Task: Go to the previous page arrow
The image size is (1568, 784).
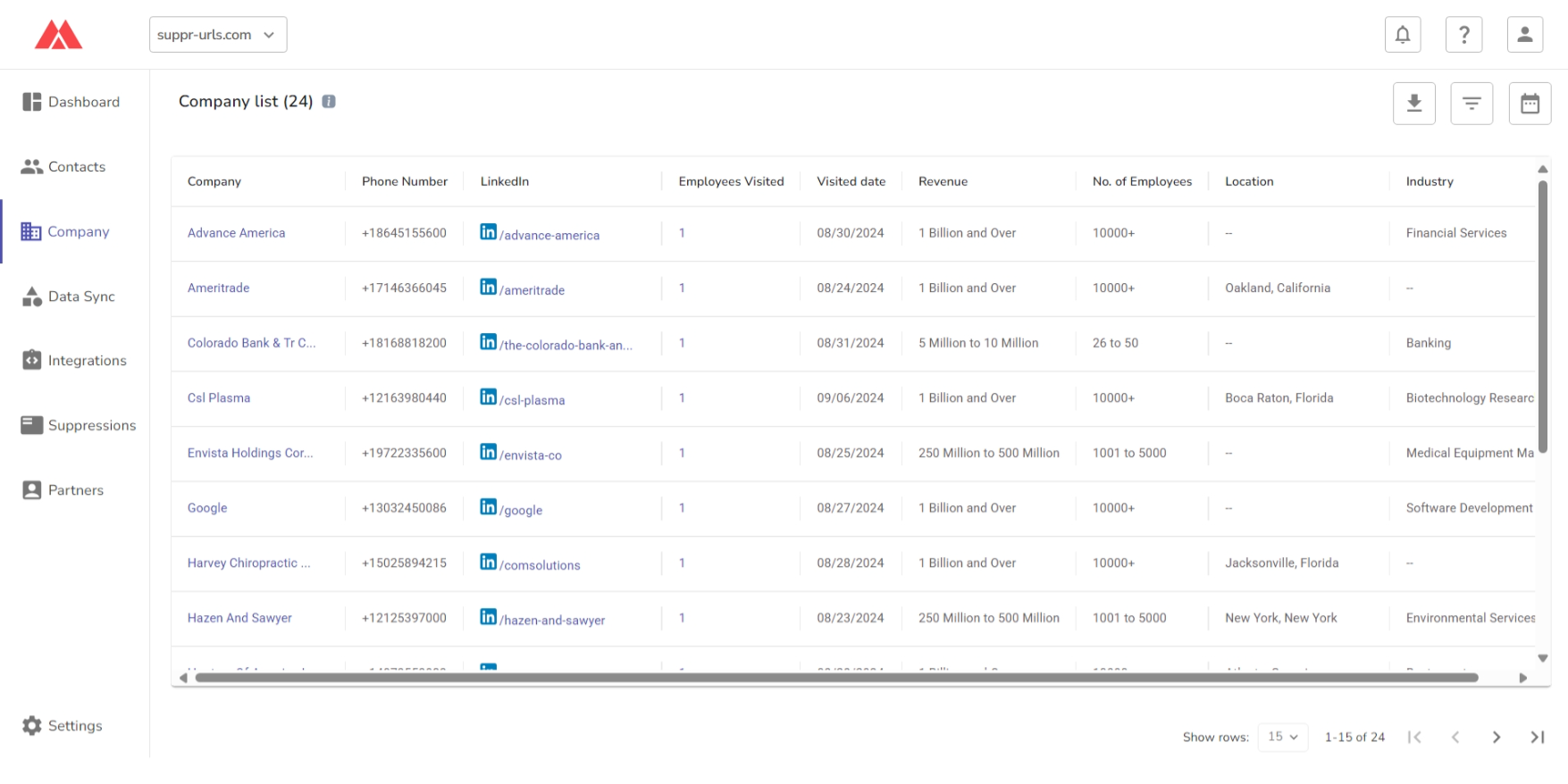Action: (x=1455, y=738)
